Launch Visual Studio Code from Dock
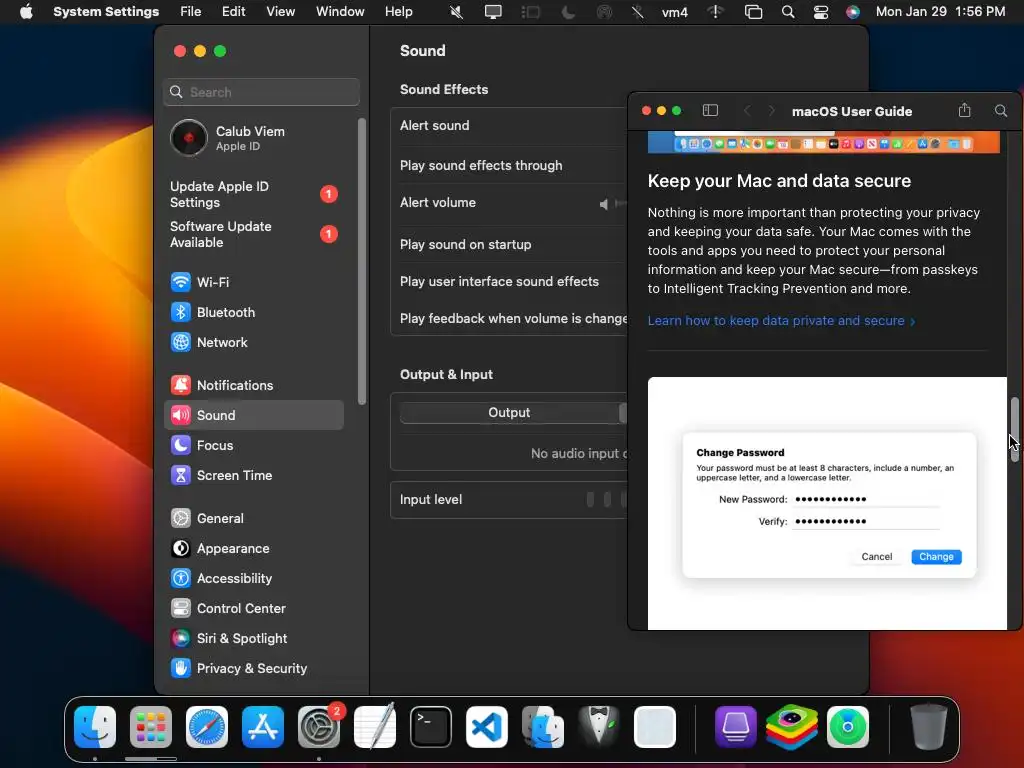1024x768 pixels. tap(487, 727)
